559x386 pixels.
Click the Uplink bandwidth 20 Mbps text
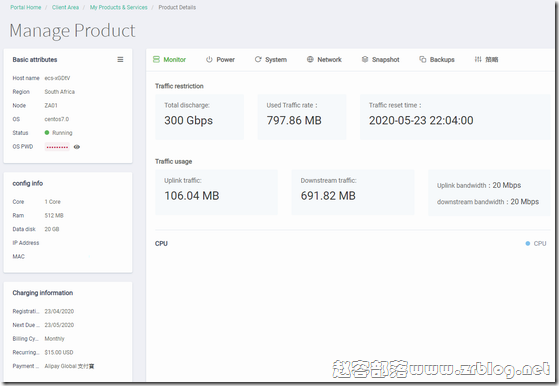point(479,185)
